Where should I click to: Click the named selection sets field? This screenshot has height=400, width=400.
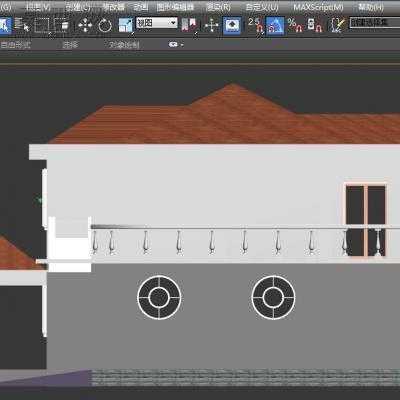click(374, 23)
